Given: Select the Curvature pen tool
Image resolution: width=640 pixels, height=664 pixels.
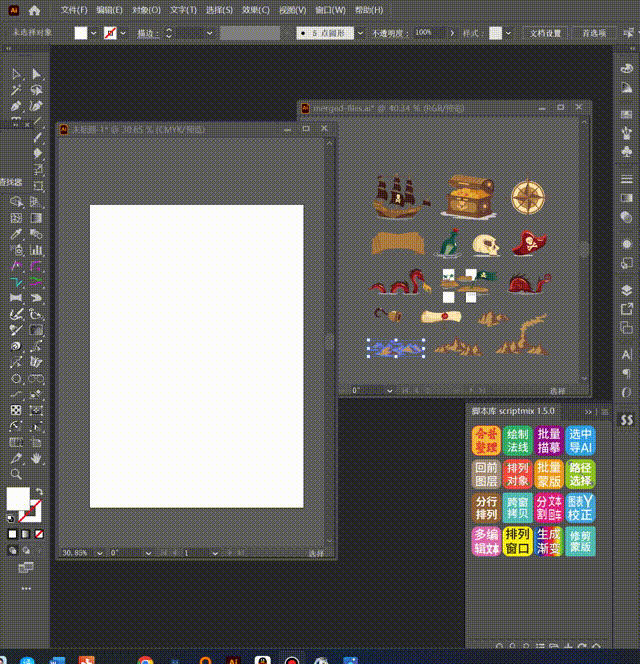Looking at the screenshot, I should coord(36,106).
